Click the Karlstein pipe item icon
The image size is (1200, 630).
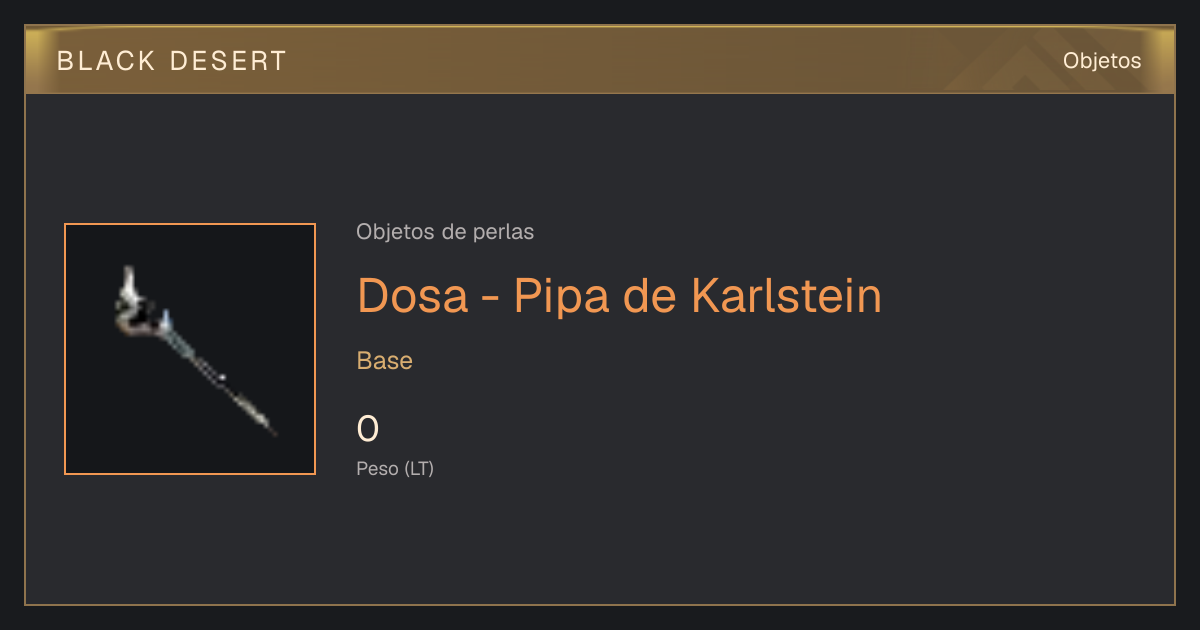(x=192, y=350)
